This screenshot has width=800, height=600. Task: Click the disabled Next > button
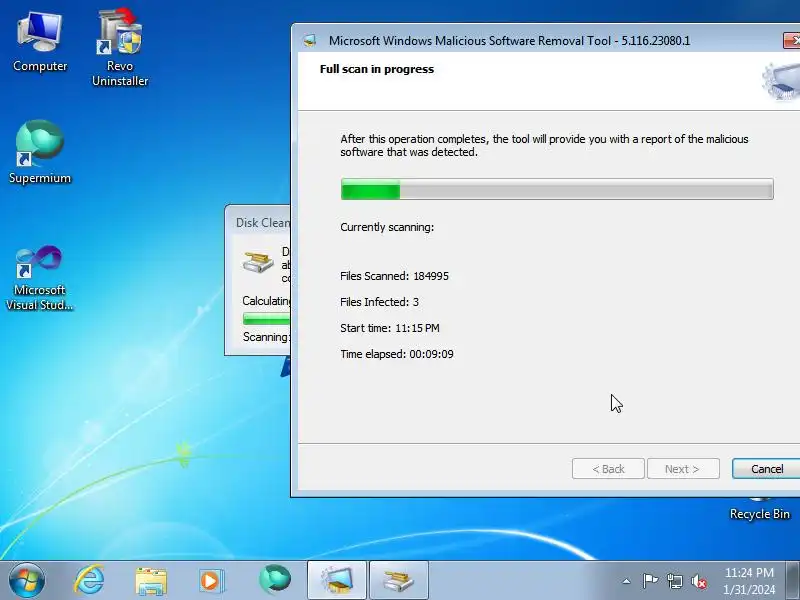coord(683,468)
